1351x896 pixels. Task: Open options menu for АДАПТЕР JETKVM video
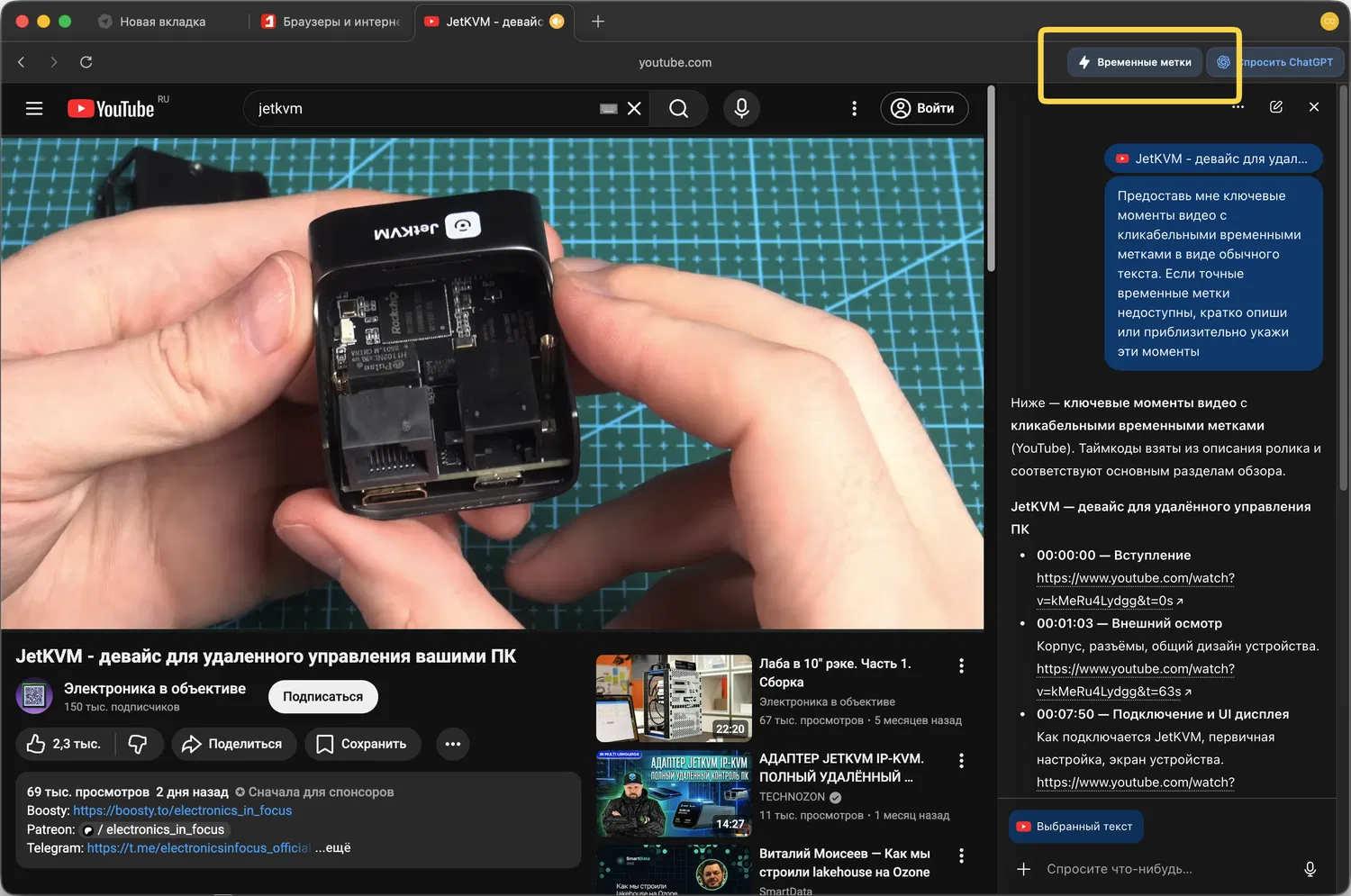pos(961,761)
